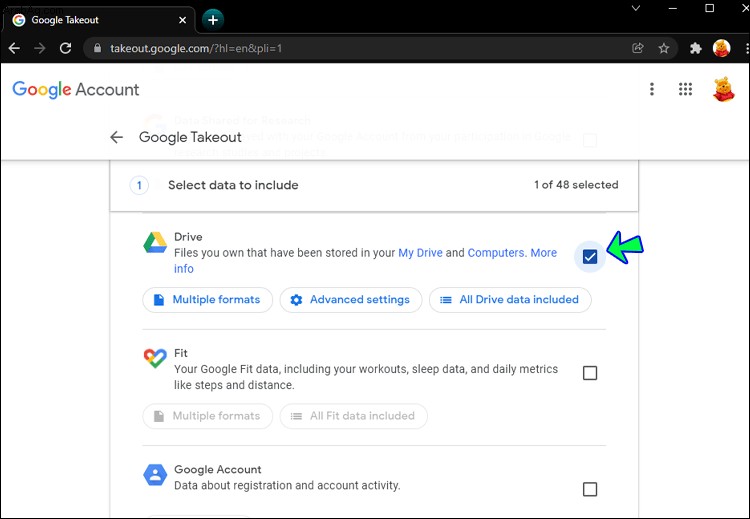Bookmark this page with the star icon
Viewport: 750px width, 519px height.
click(x=663, y=48)
